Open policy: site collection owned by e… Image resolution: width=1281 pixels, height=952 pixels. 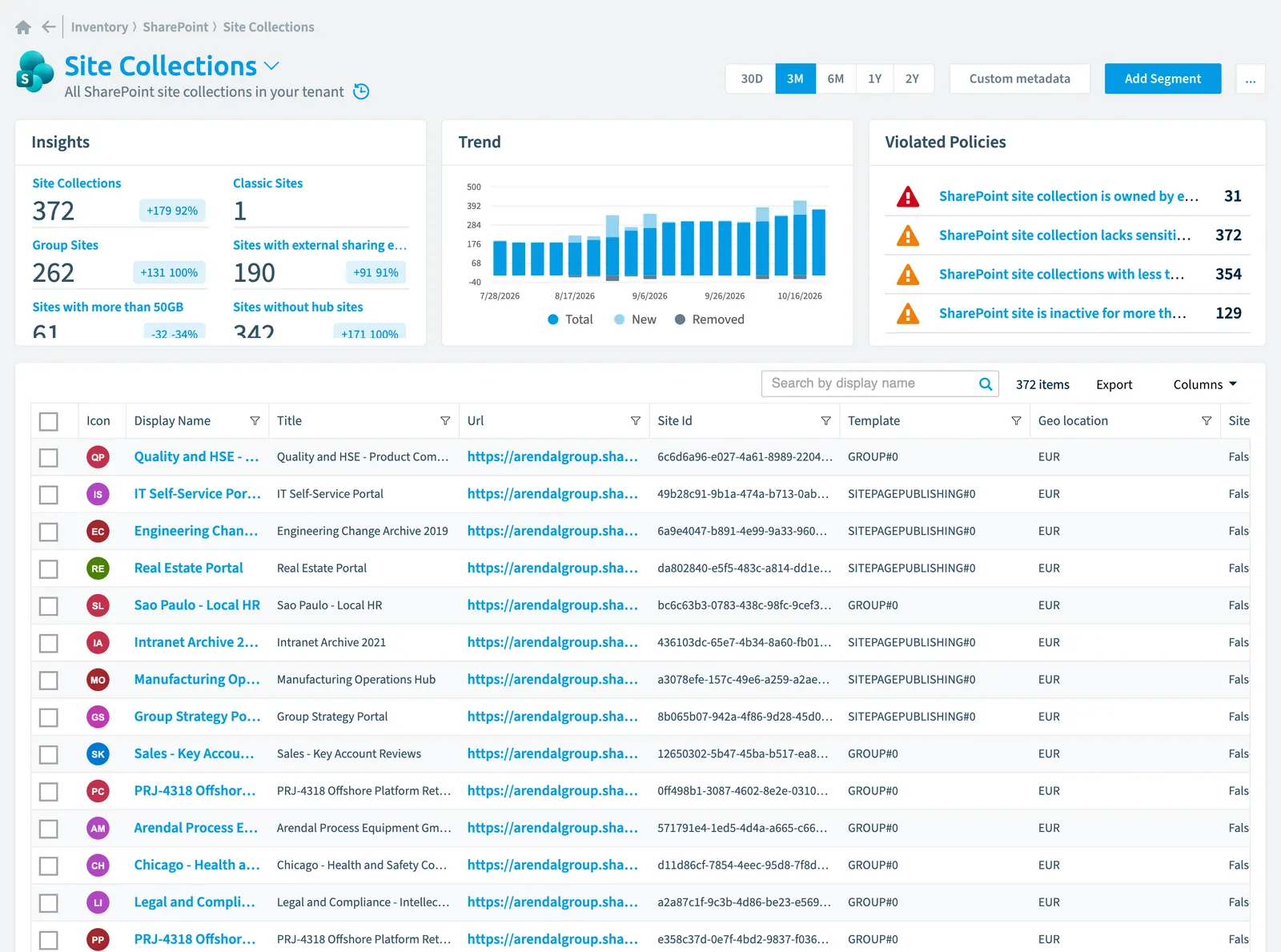pos(1069,196)
